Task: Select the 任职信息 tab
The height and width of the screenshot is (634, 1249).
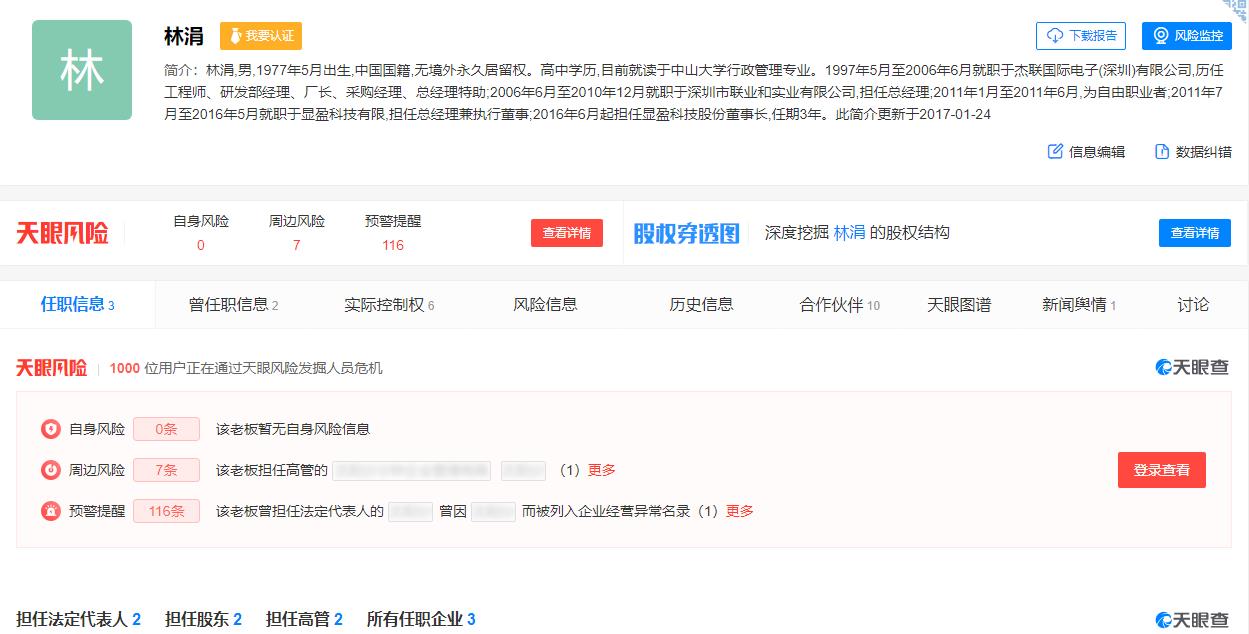Action: (x=77, y=305)
